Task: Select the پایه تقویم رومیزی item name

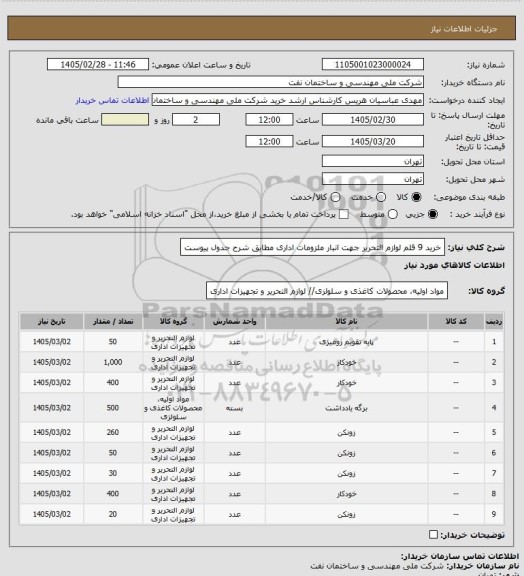Action: pyautogui.click(x=346, y=342)
